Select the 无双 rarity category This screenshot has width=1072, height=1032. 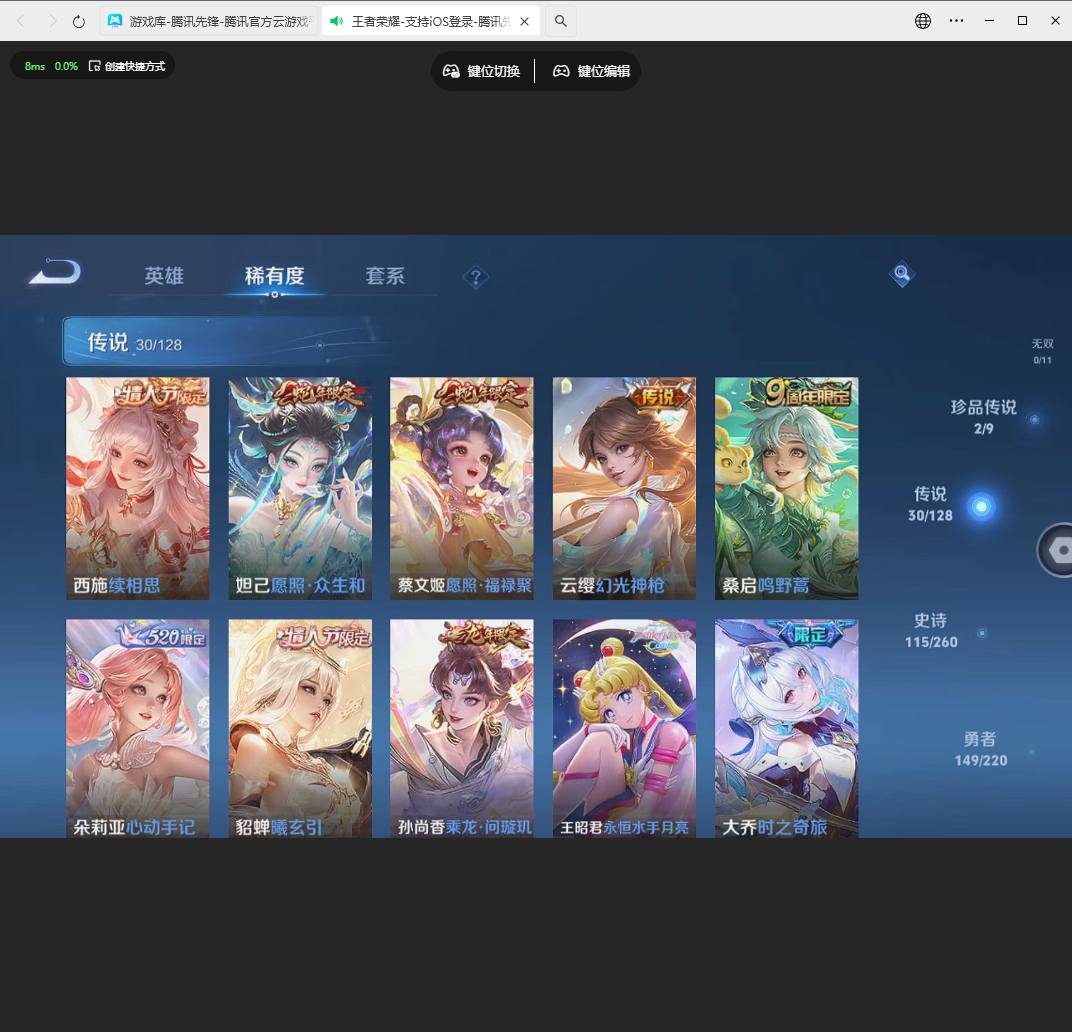click(1042, 352)
